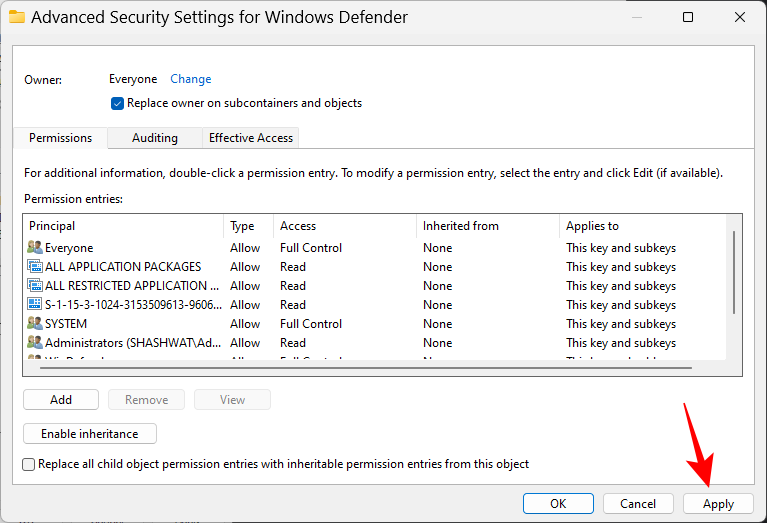Viewport: 767px width, 523px height.
Task: Click the folder icon in title bar
Action: tap(16, 18)
